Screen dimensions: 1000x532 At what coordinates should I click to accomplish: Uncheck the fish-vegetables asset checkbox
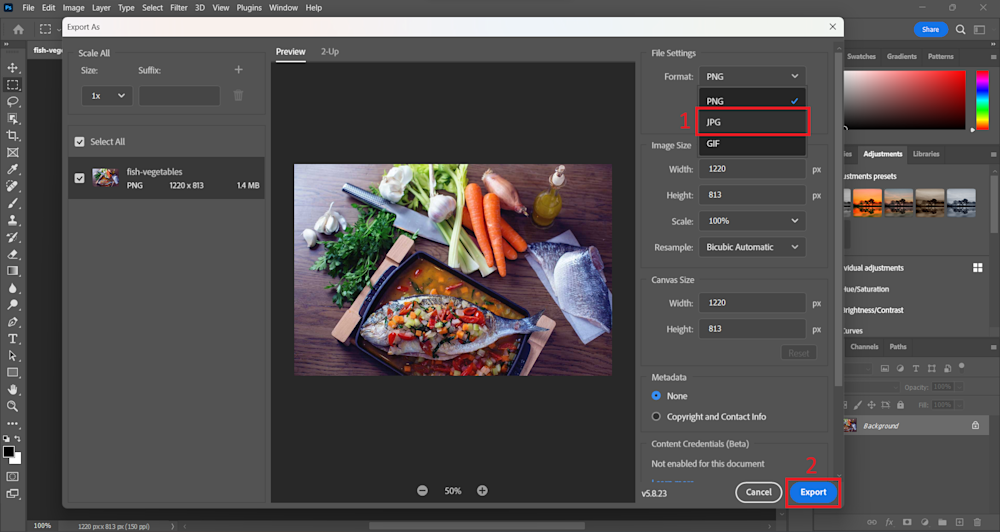(x=80, y=178)
